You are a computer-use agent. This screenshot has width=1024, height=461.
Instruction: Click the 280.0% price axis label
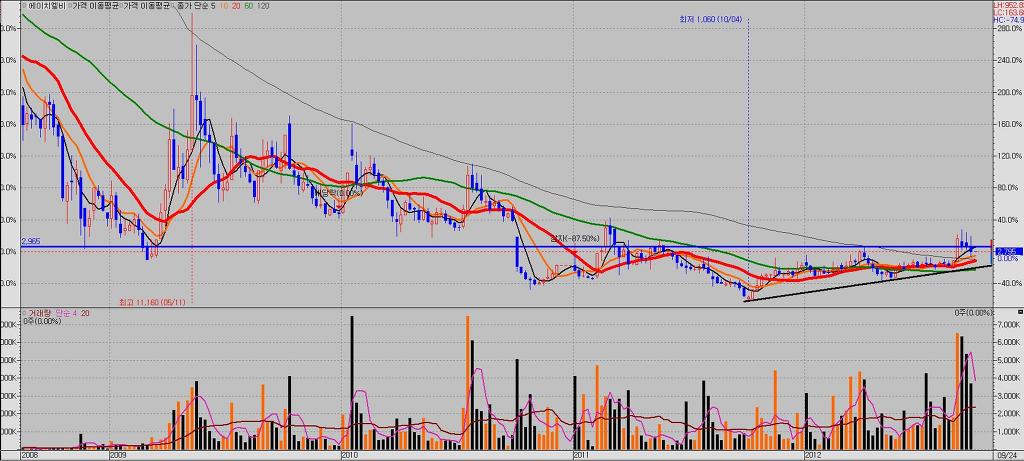coord(1010,29)
